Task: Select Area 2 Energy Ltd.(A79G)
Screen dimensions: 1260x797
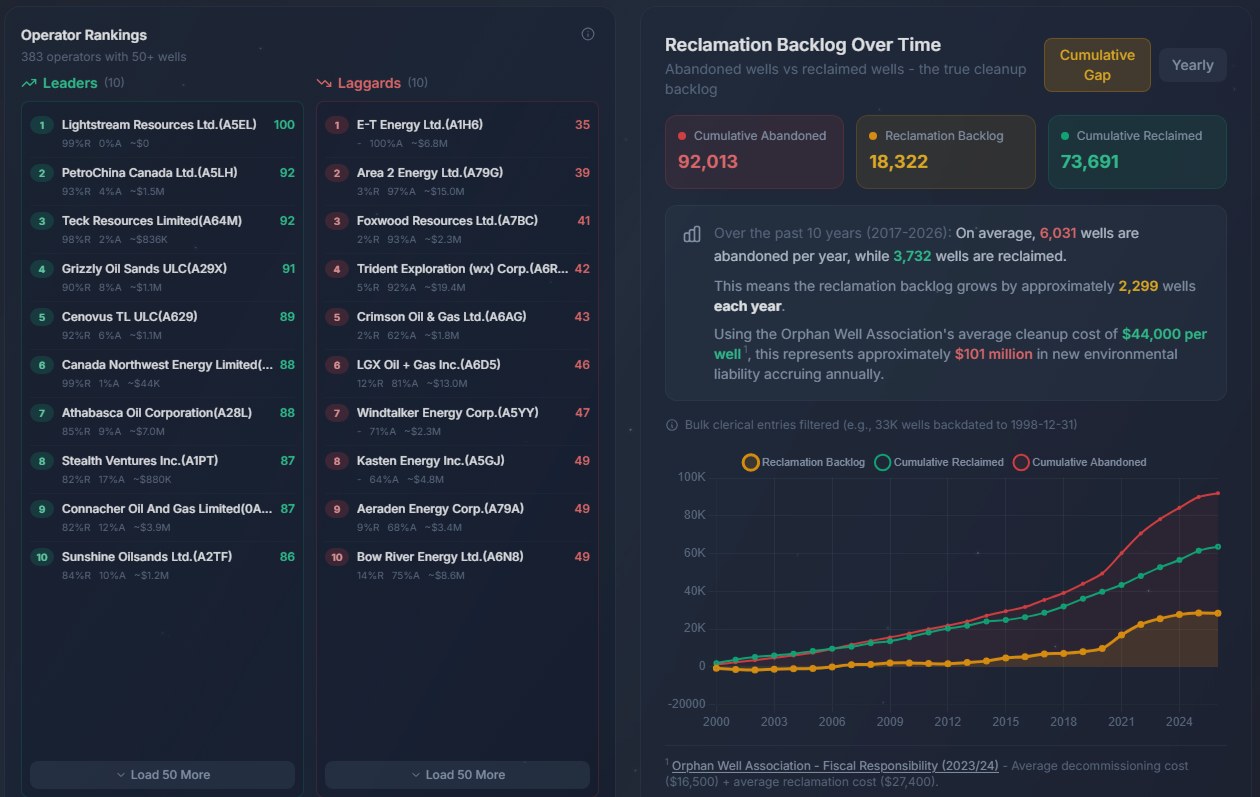Action: 457,181
